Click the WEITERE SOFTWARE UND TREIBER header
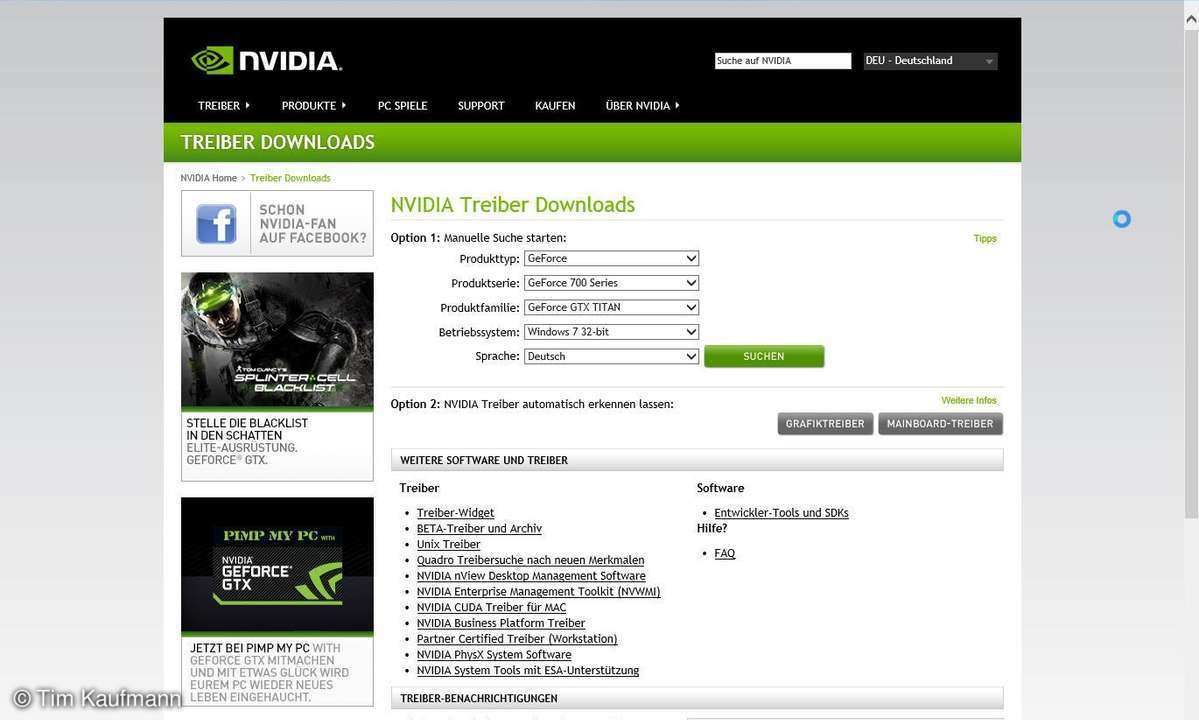The height and width of the screenshot is (720, 1199). pyautogui.click(x=697, y=460)
